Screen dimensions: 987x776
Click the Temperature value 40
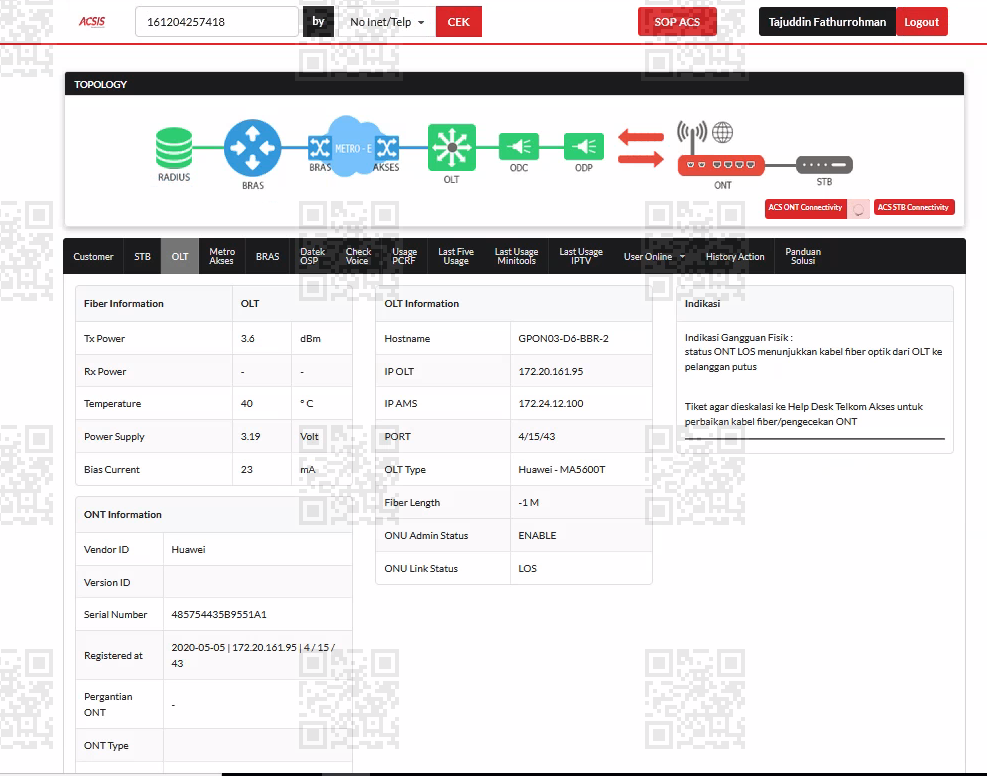[x=247, y=403]
